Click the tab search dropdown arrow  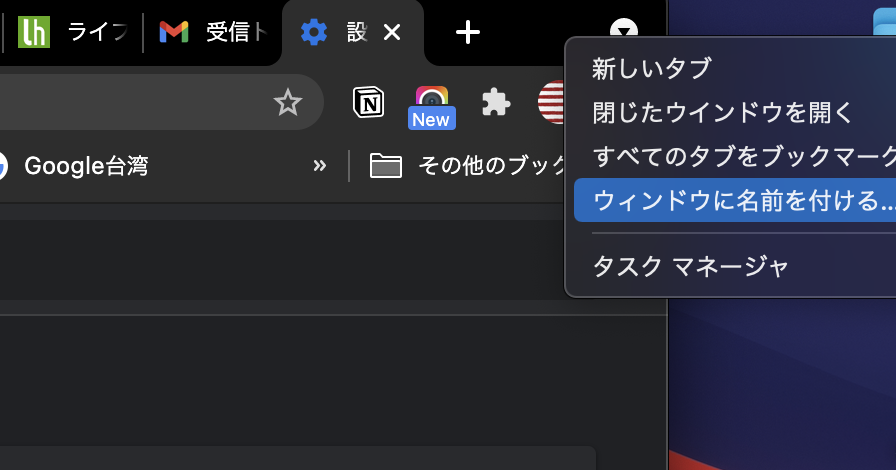(623, 29)
